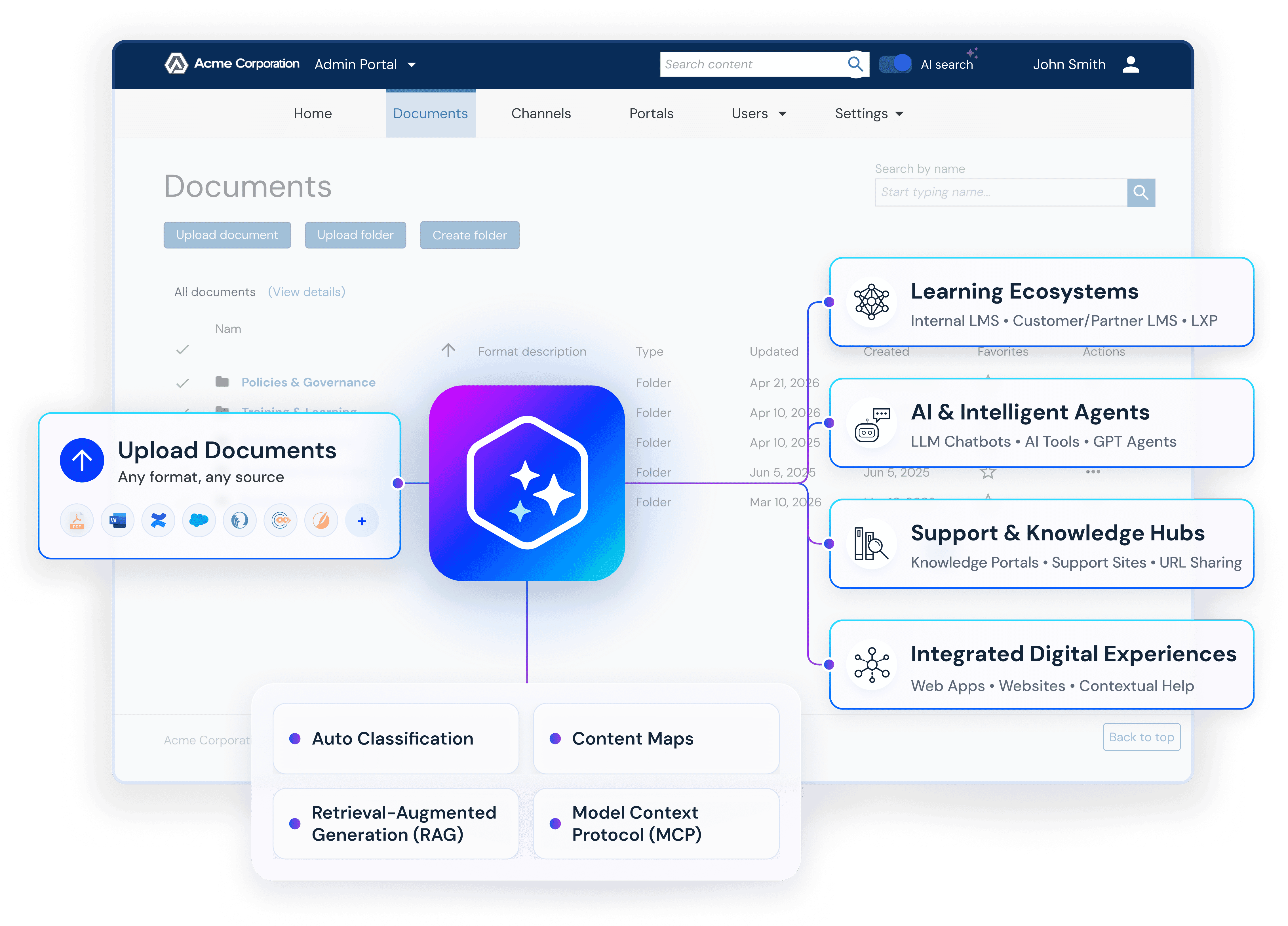The image size is (1288, 926).
Task: Click the magnifier in Search content box
Action: [855, 64]
